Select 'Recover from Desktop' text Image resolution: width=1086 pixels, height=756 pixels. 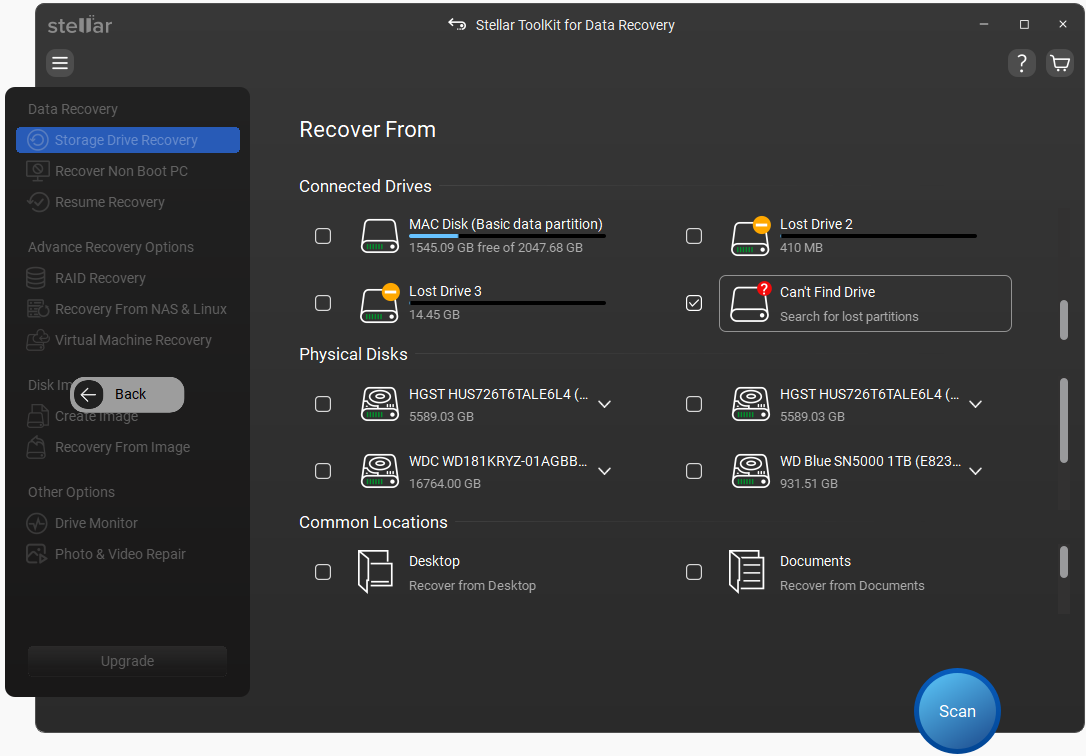pyautogui.click(x=472, y=586)
